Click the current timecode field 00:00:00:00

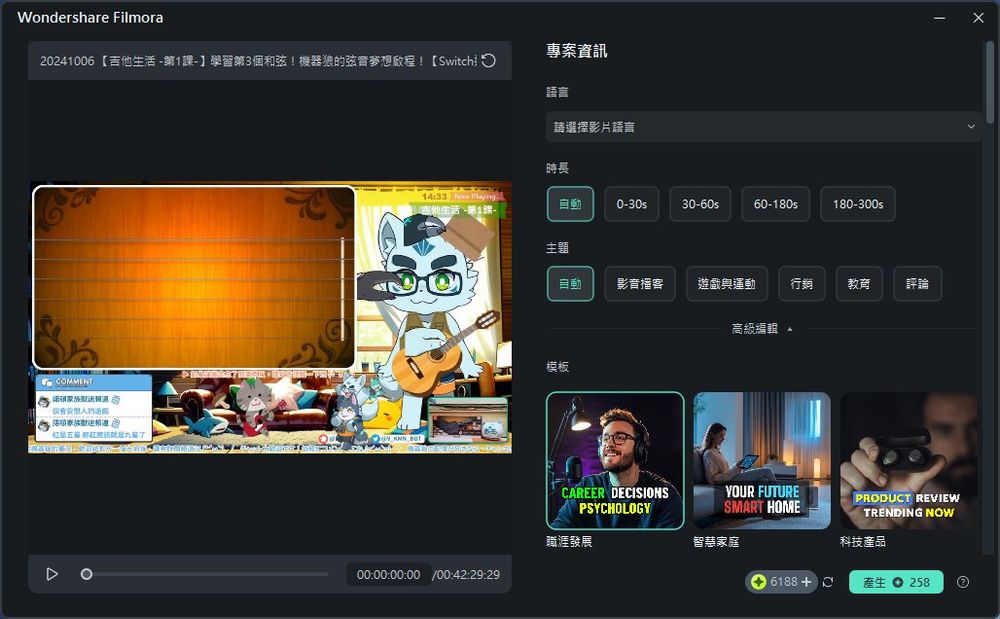pyautogui.click(x=388, y=574)
